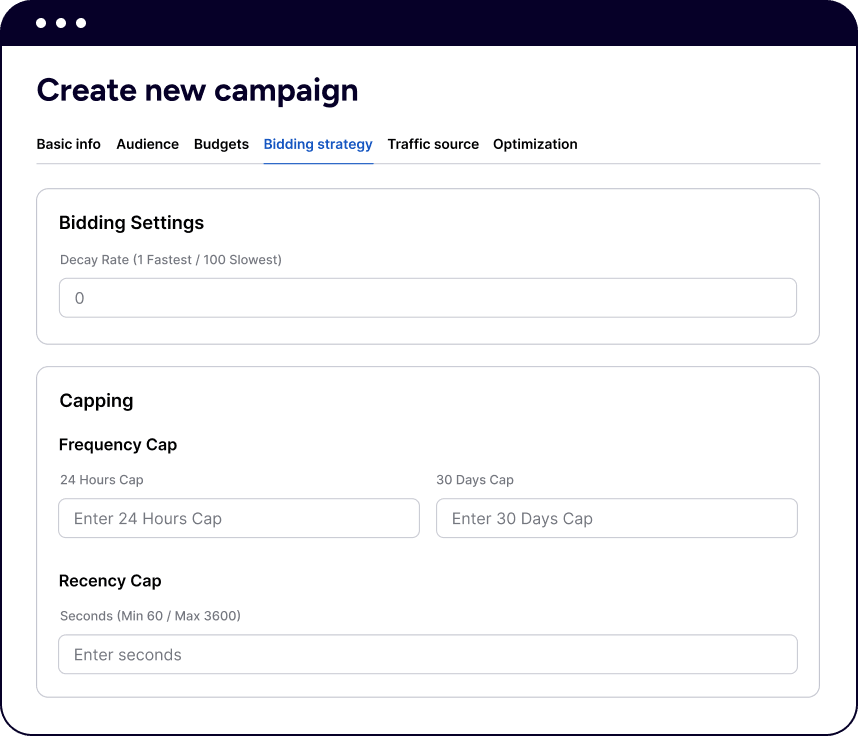Viewport: 858px width, 736px height.
Task: Go to the Budgets tab
Action: 221,144
